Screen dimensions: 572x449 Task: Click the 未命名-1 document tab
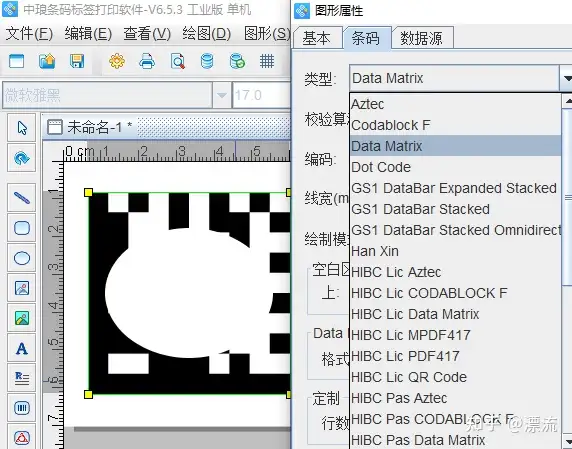click(x=90, y=127)
